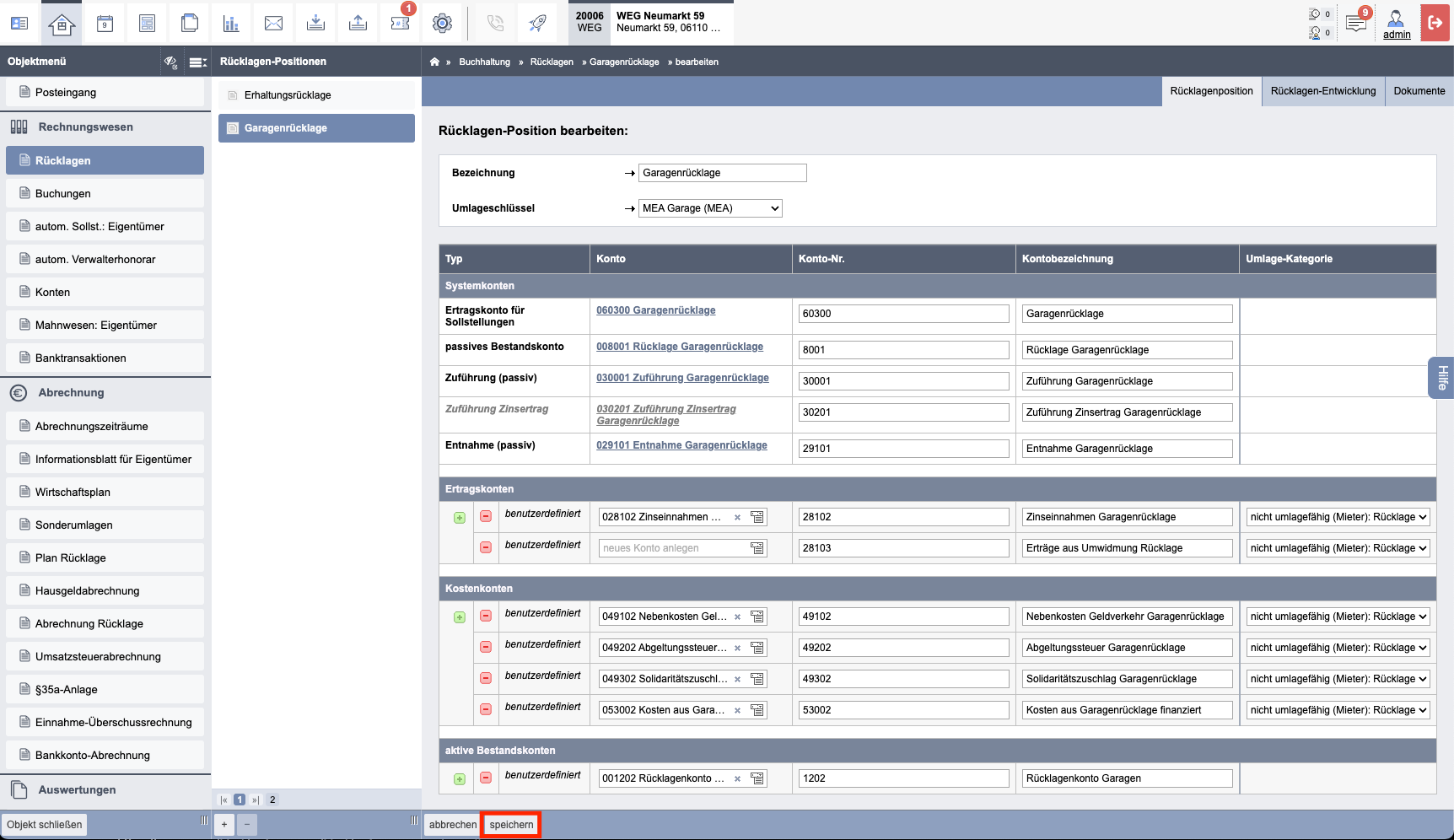The height and width of the screenshot is (840, 1454).
Task: Add a new Ertragskonten row with plus icon
Action: 460,518
